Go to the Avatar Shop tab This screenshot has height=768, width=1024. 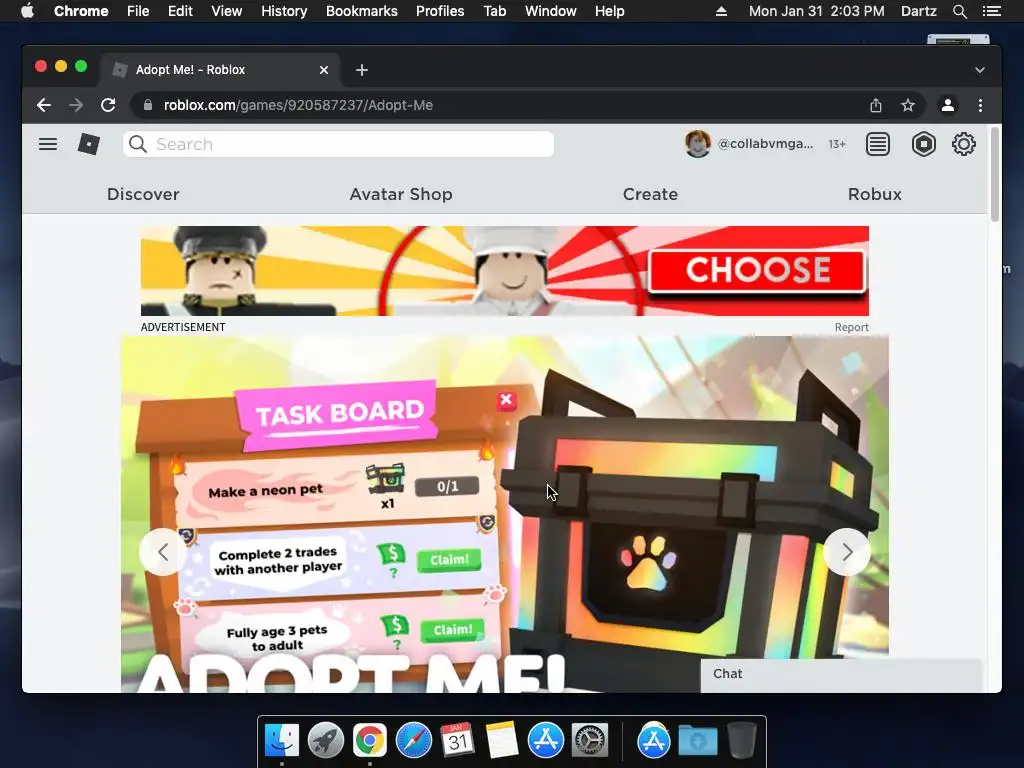coord(401,194)
